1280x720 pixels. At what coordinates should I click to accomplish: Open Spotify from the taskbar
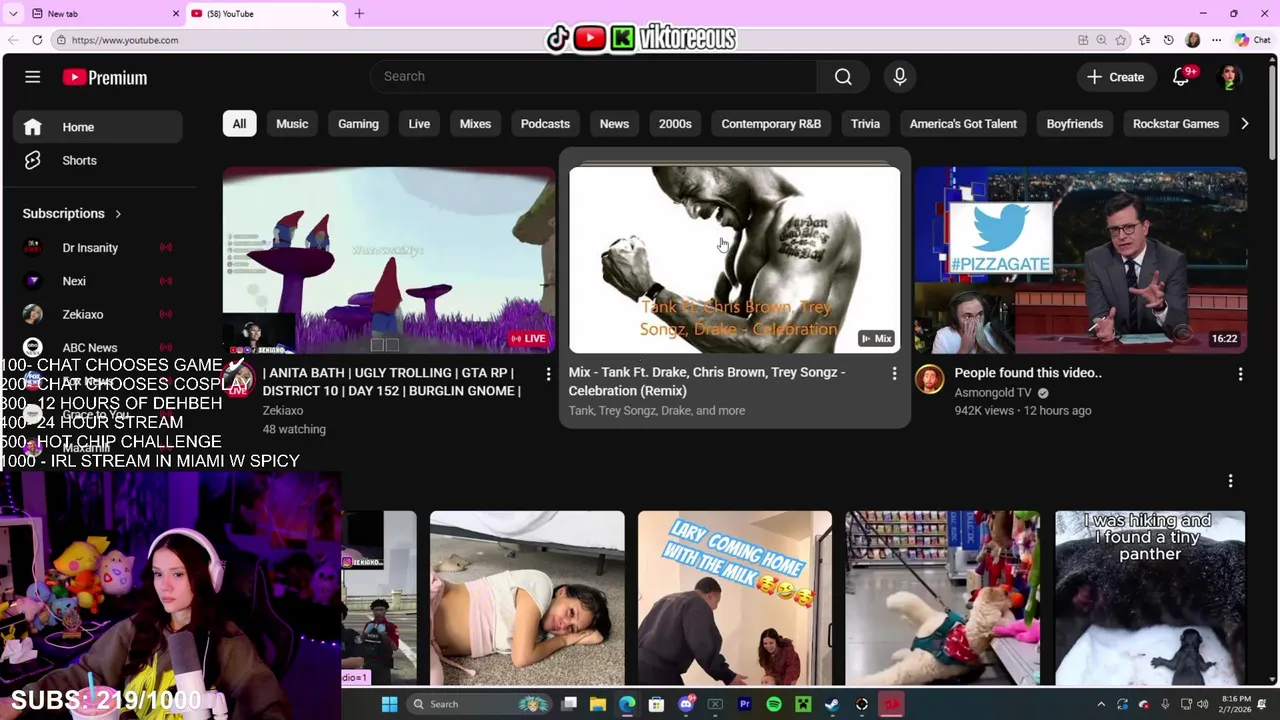774,705
